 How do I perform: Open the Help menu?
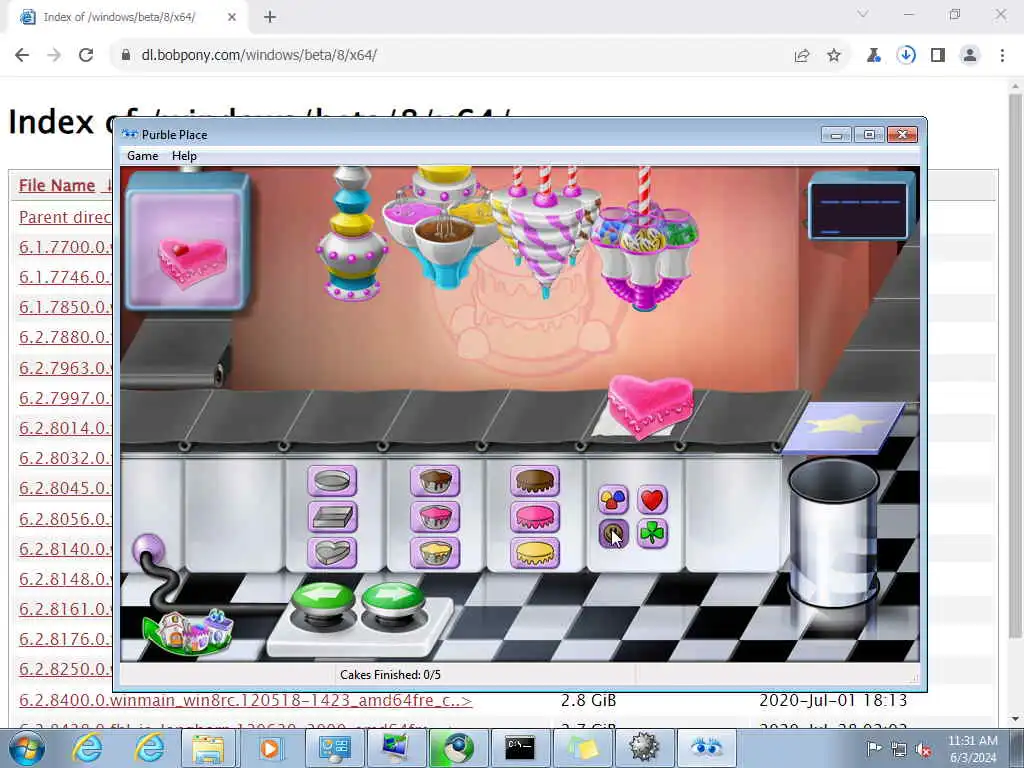(184, 155)
